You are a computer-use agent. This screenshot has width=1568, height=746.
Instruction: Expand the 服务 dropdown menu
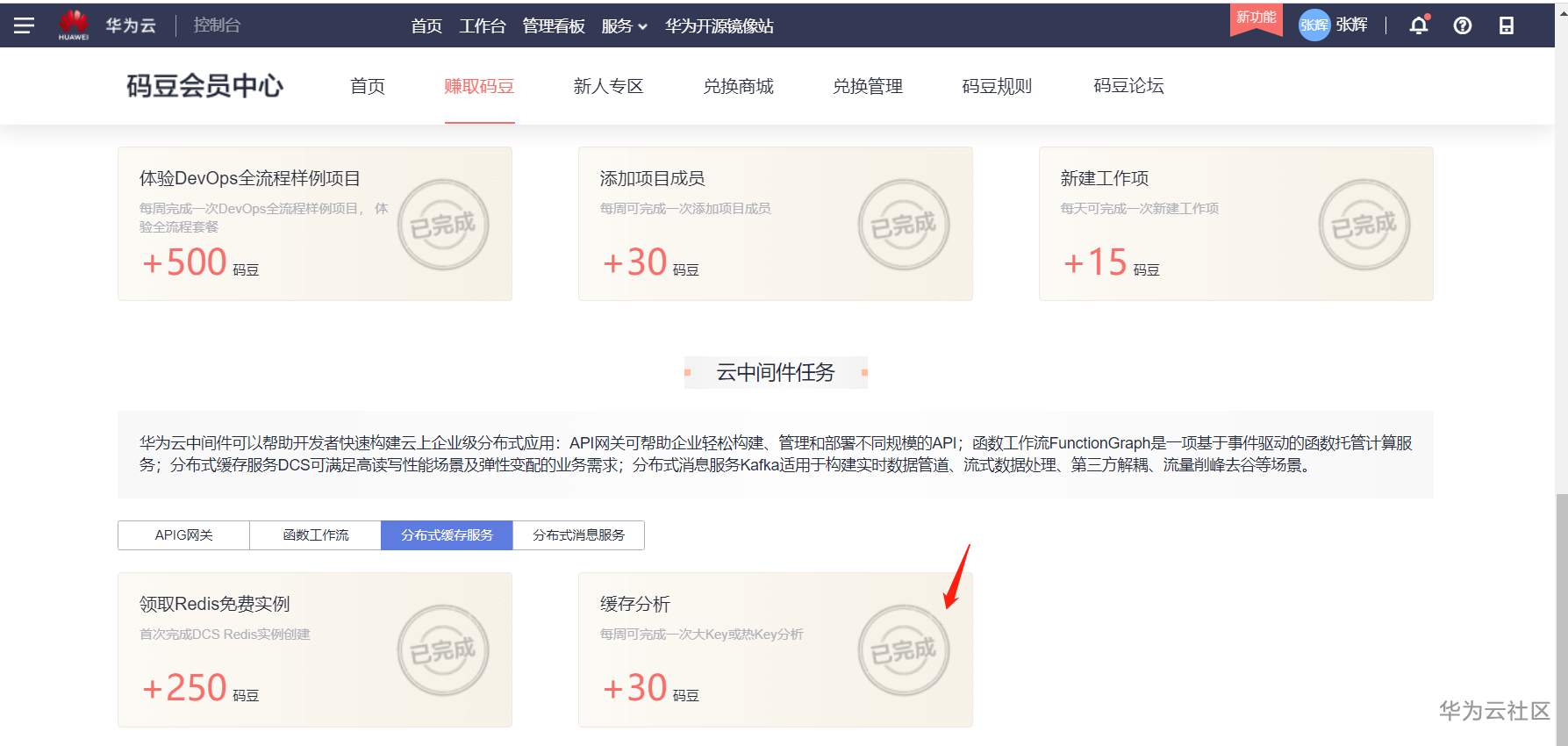(624, 26)
